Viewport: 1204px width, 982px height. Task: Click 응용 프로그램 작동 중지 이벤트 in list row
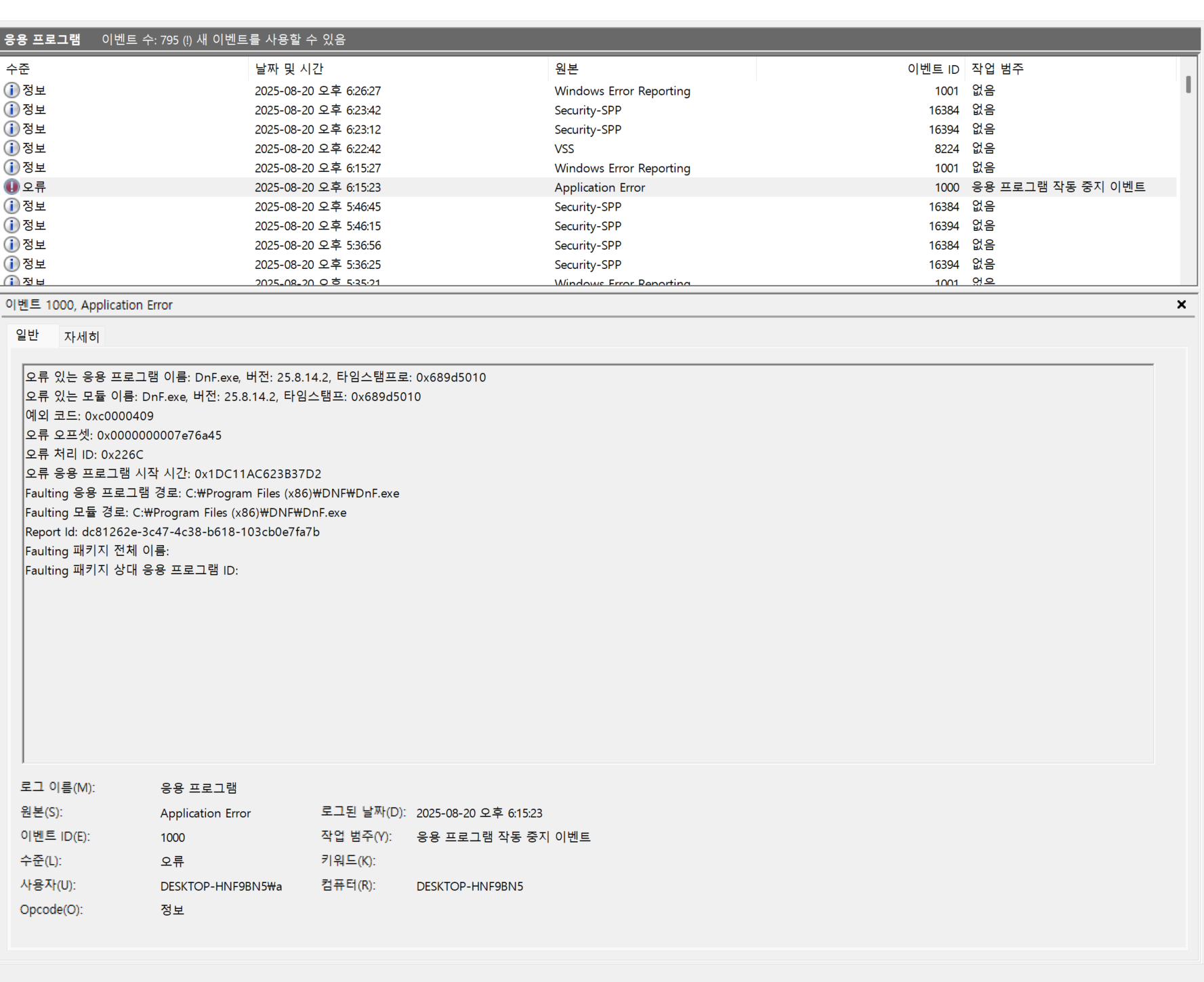click(1058, 187)
